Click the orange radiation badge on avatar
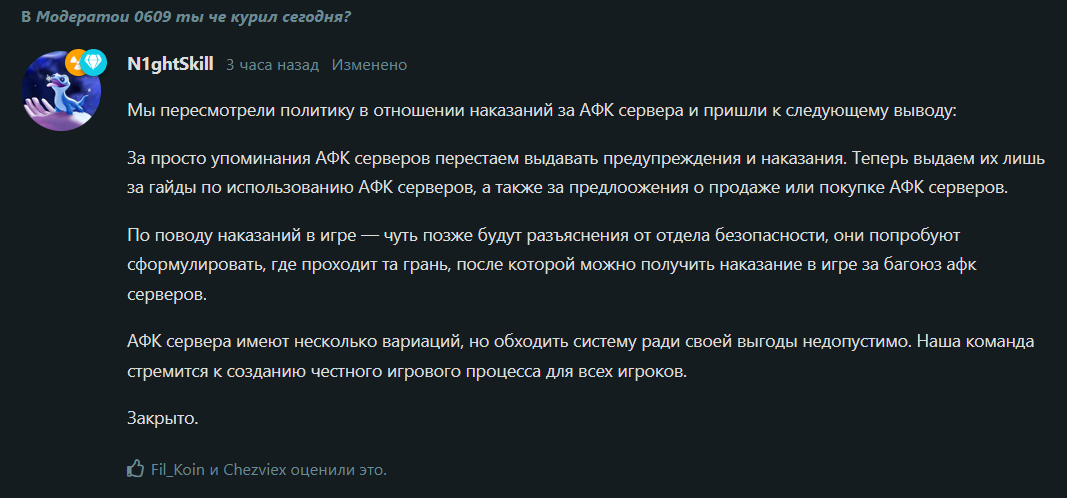1067x498 pixels. click(x=76, y=62)
